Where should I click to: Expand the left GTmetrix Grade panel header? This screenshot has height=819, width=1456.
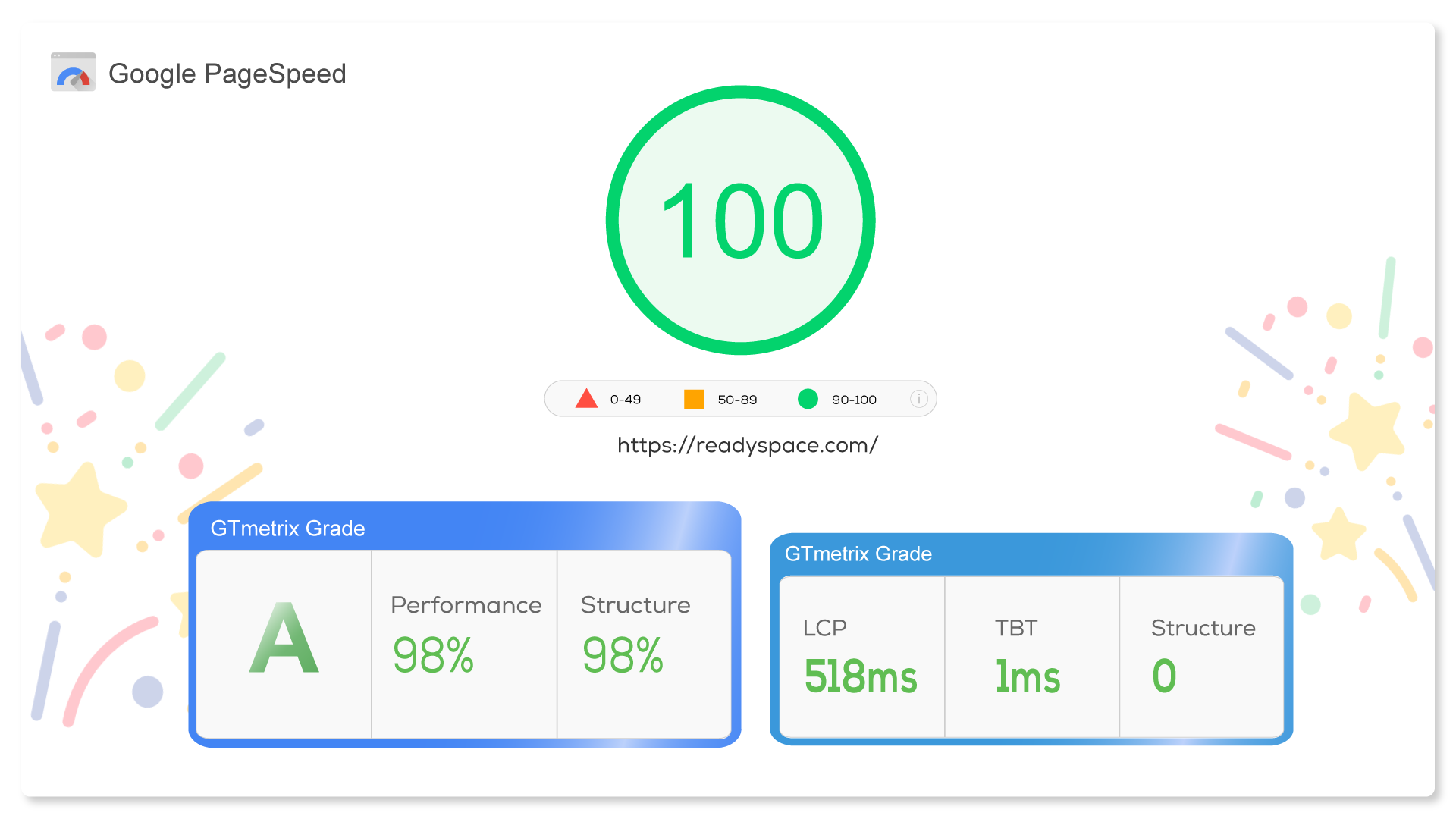click(287, 529)
